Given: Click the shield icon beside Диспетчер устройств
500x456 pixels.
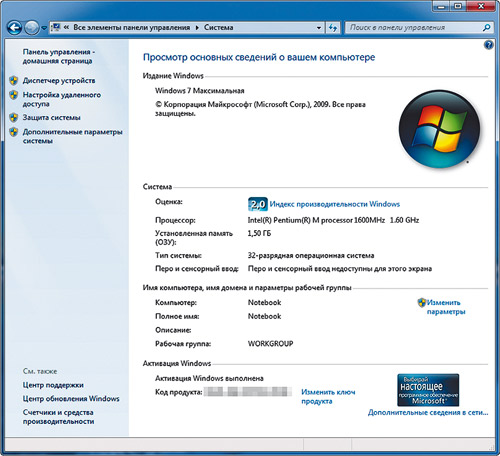Looking at the screenshot, I should pyautogui.click(x=13, y=80).
